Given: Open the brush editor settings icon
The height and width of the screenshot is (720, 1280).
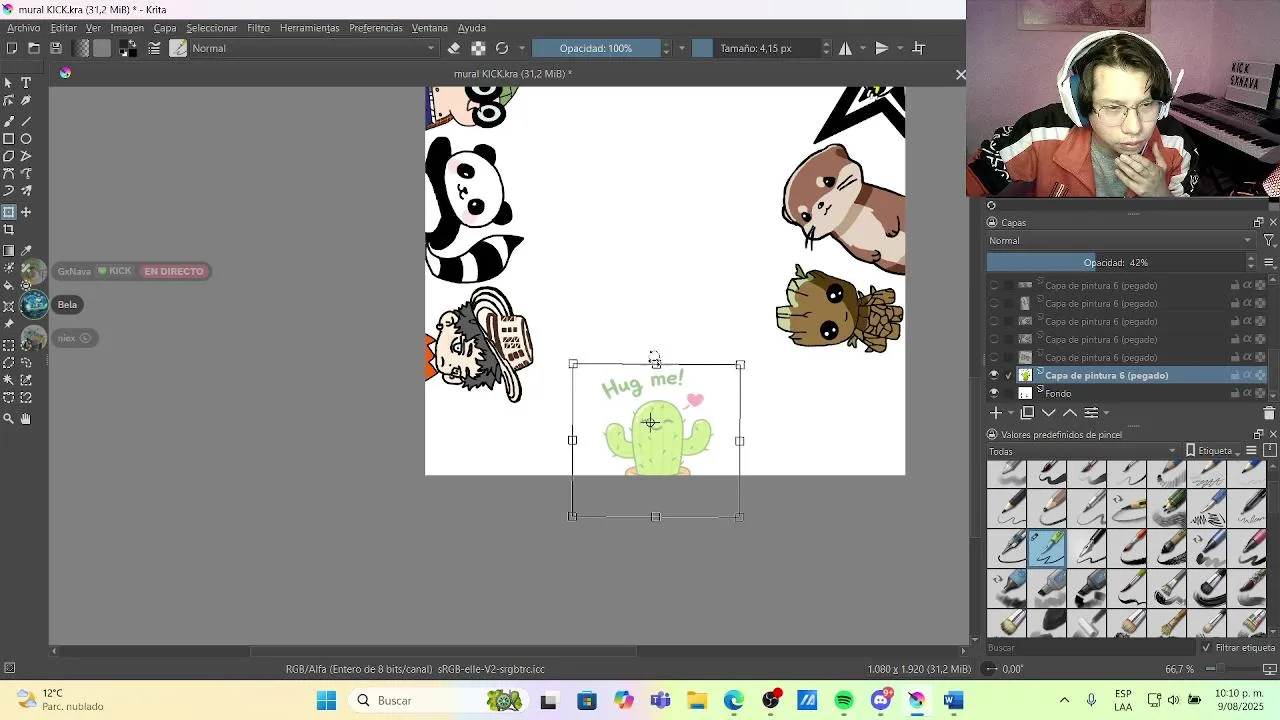Looking at the screenshot, I should 155,48.
